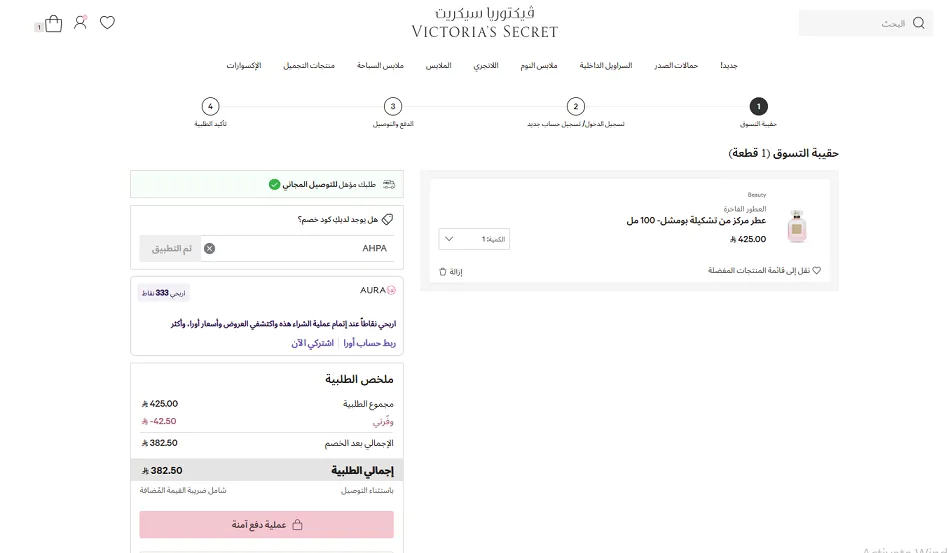
Task: Click heart icon to move item to favorites
Action: tap(817, 270)
